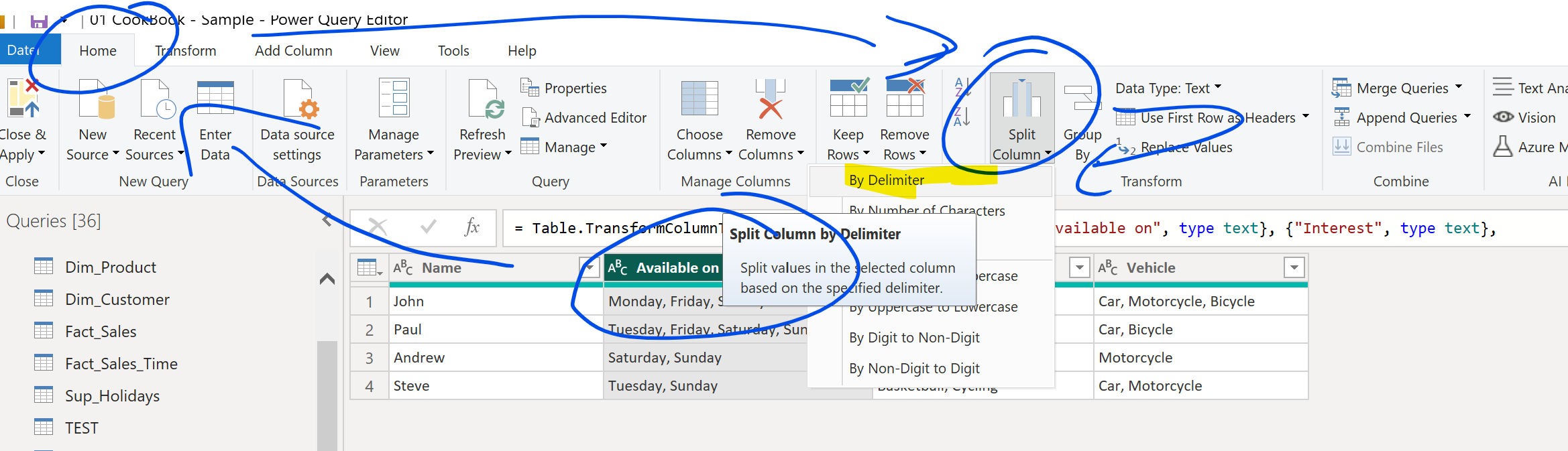Select the Dim_Customer query
The width and height of the screenshot is (1568, 451).
tap(117, 300)
